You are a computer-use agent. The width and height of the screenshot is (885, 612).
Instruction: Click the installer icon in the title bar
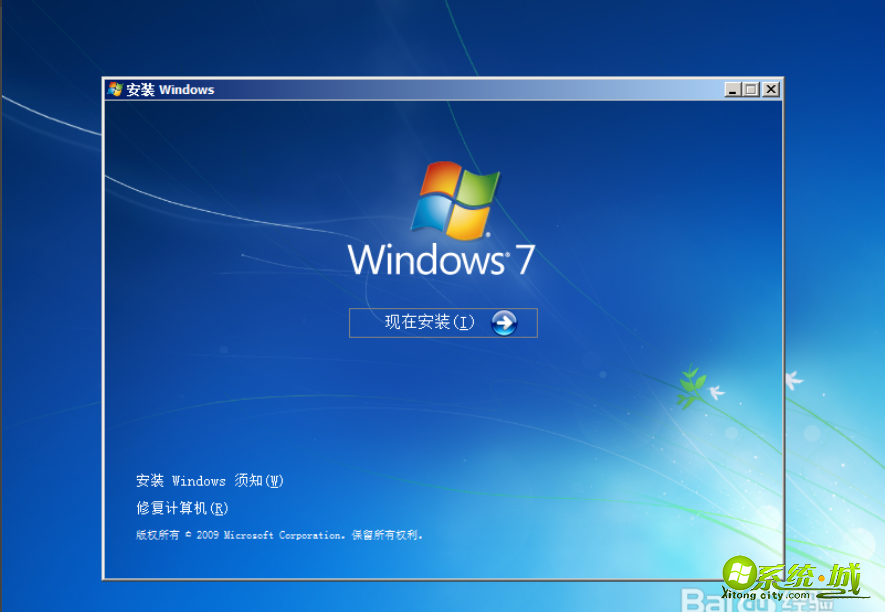point(112,89)
